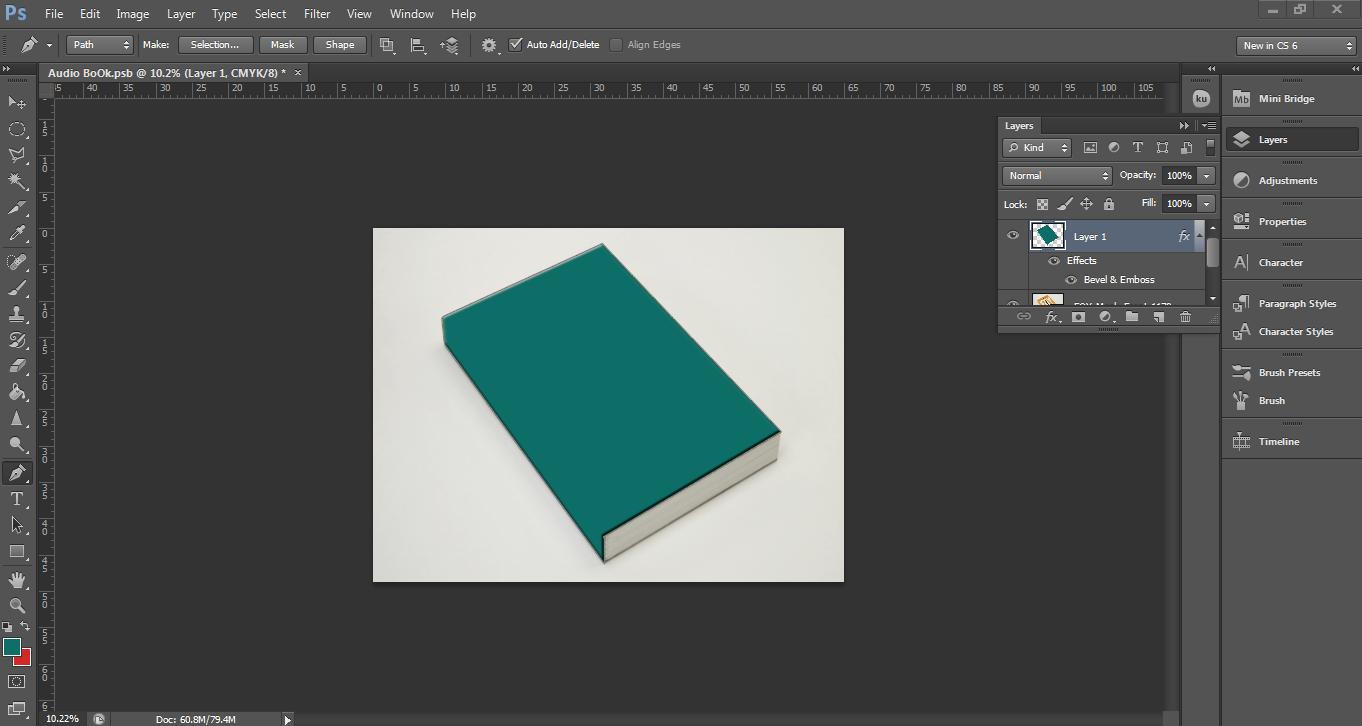Screen dimensions: 1362x726
Task: Turn layer filtering on or off
Action: [1210, 147]
